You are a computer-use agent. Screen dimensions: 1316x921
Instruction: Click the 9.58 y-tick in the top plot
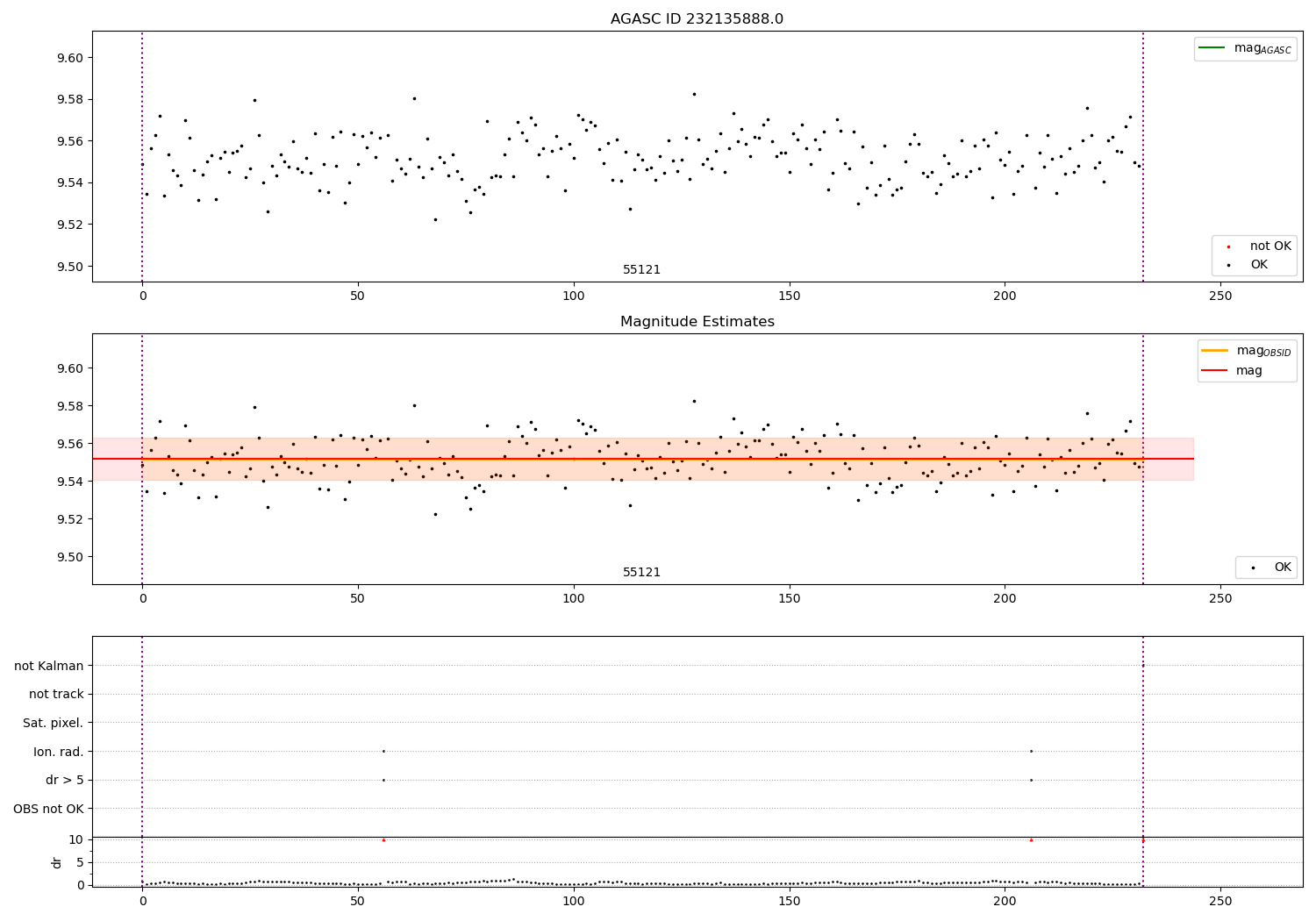click(x=70, y=99)
